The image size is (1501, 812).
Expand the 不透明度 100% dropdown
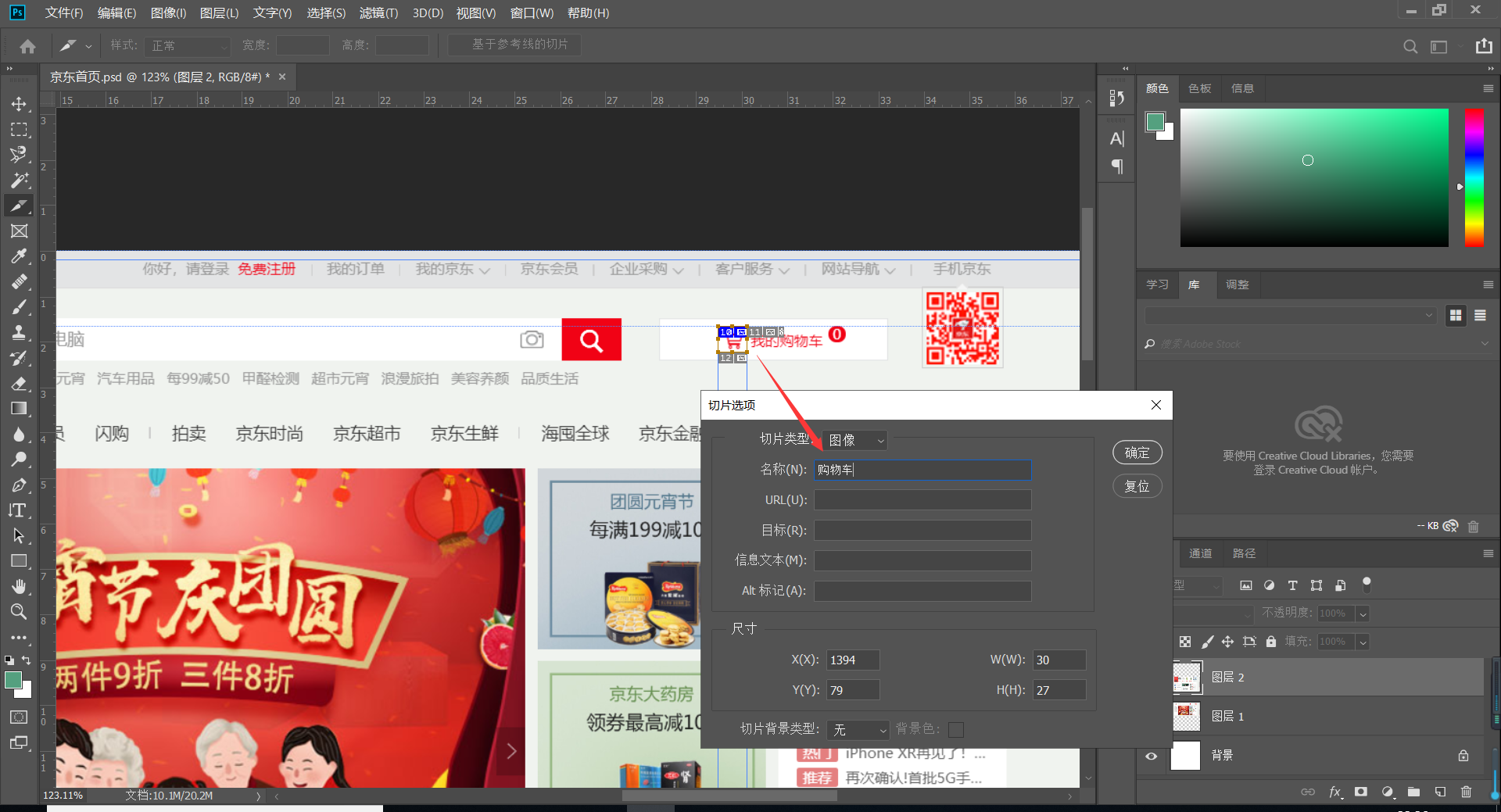1362,613
